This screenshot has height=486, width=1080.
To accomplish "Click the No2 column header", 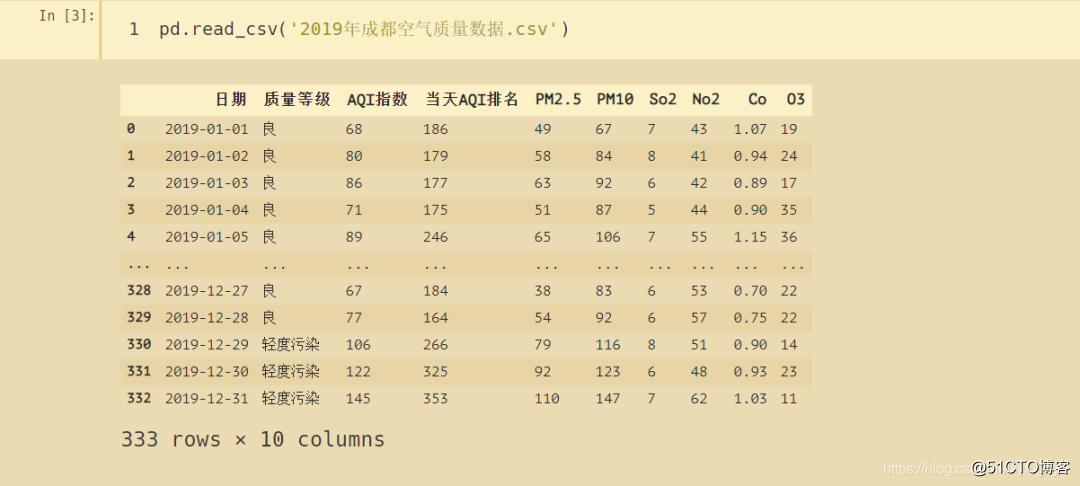I will coord(705,99).
